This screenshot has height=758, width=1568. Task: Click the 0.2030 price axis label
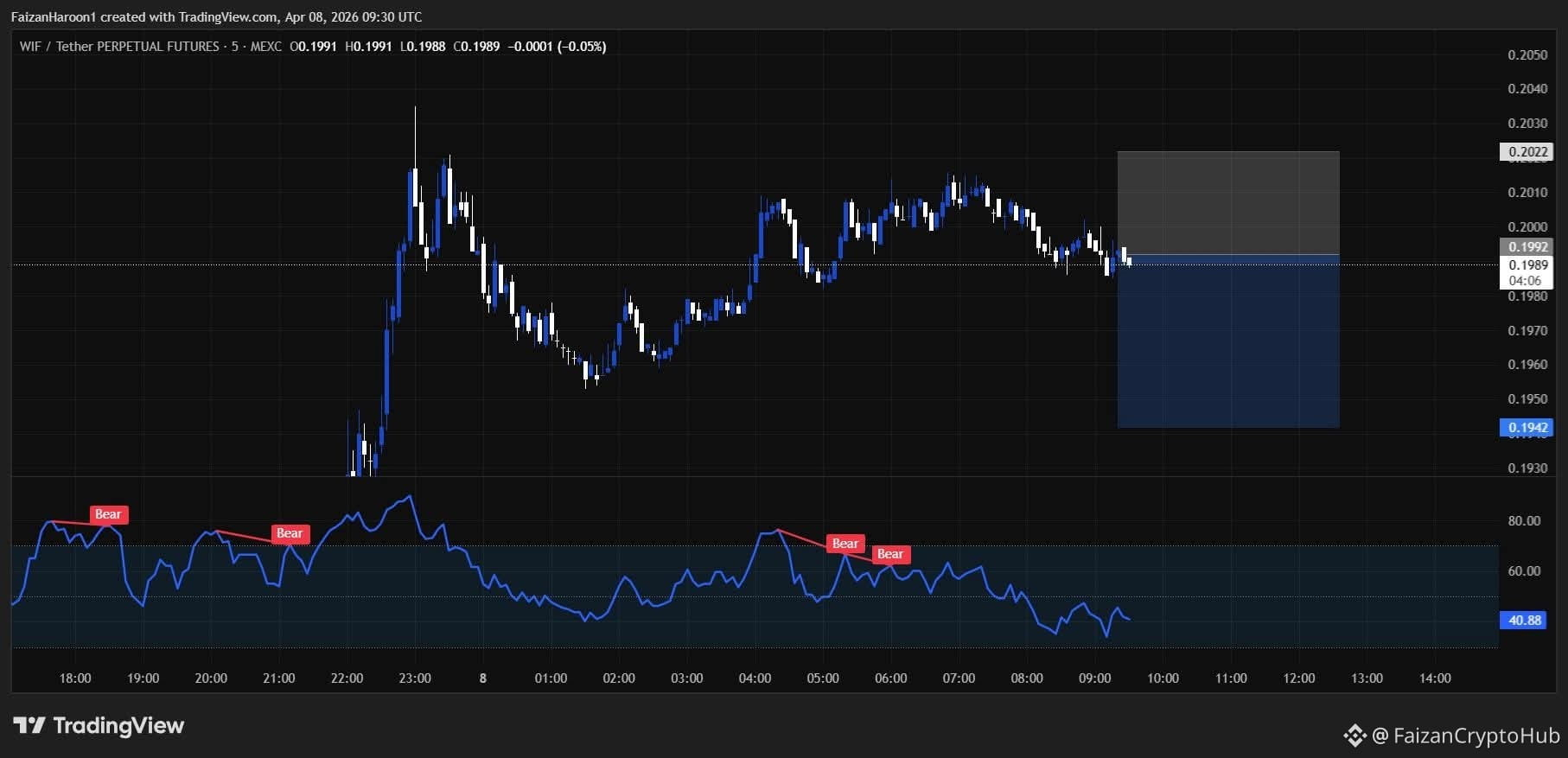point(1527,124)
